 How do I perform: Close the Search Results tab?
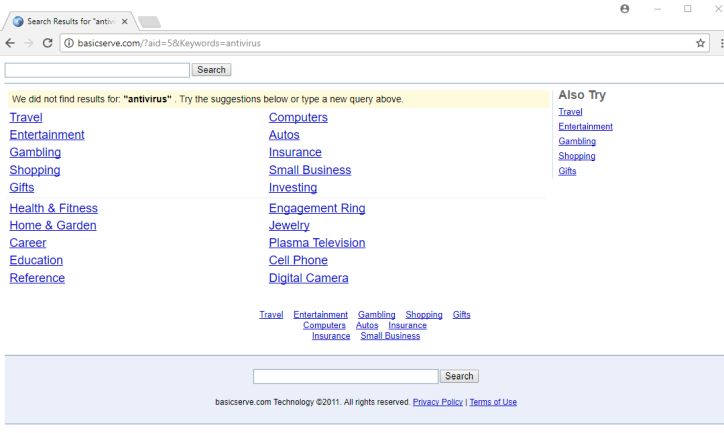pyautogui.click(x=124, y=20)
